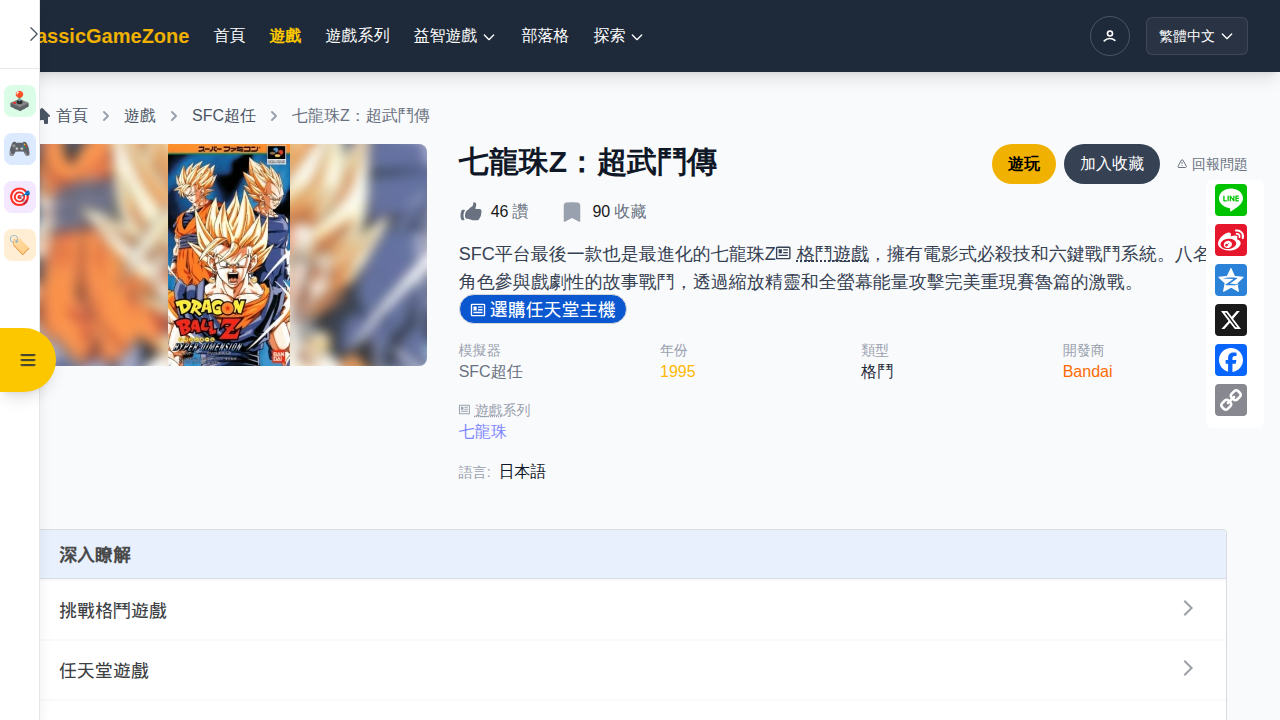The image size is (1280, 720).
Task: Click the 七龍珠 series link
Action: [x=483, y=432]
